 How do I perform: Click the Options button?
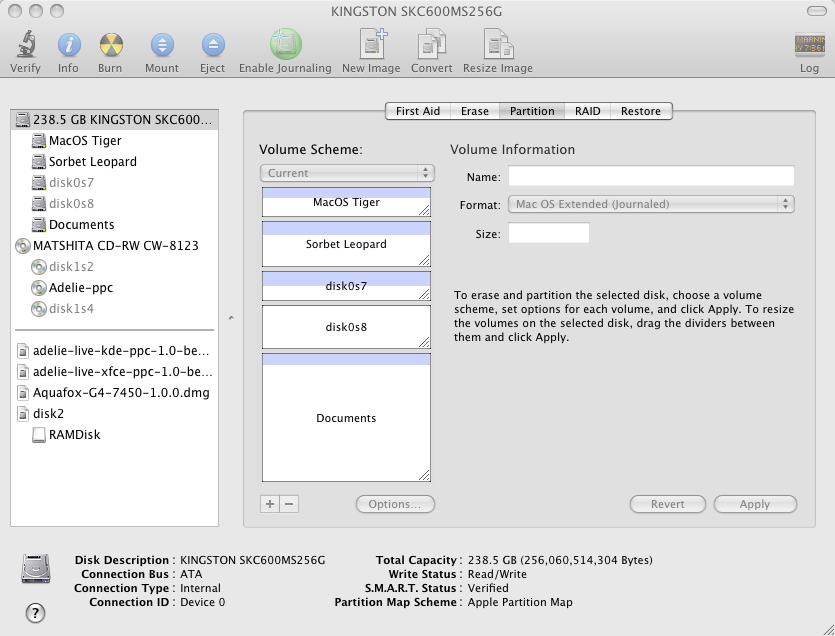pyautogui.click(x=395, y=504)
